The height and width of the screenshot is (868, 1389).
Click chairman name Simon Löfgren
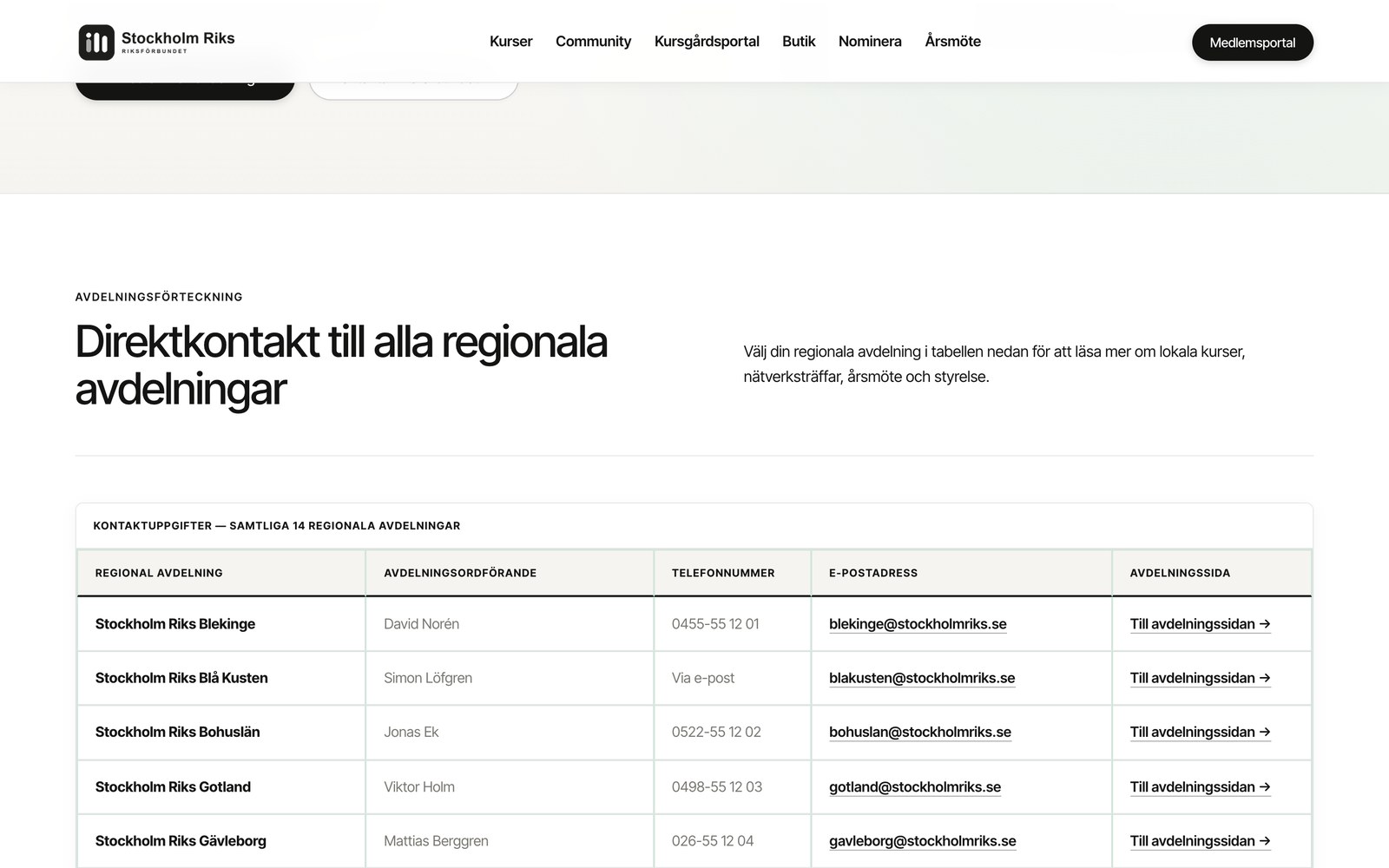coord(428,678)
